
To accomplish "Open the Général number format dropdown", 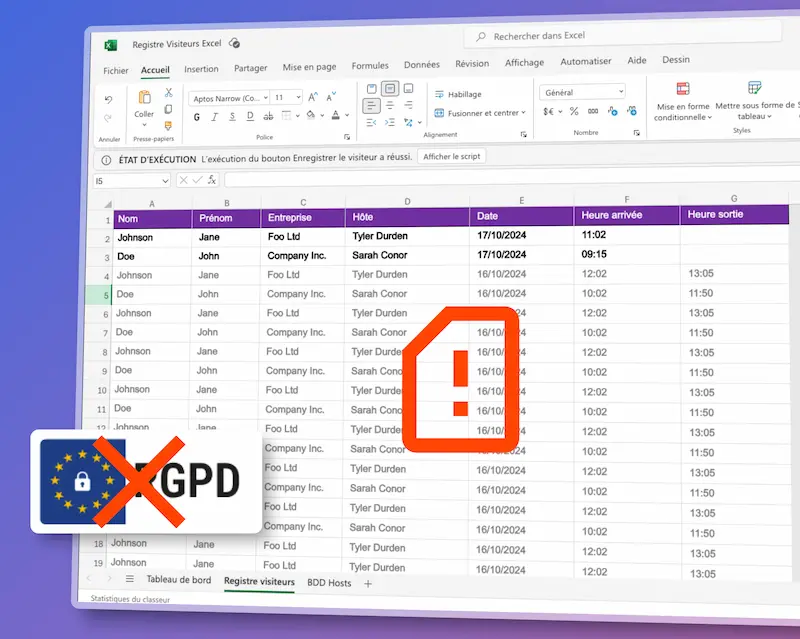I will (x=582, y=92).
